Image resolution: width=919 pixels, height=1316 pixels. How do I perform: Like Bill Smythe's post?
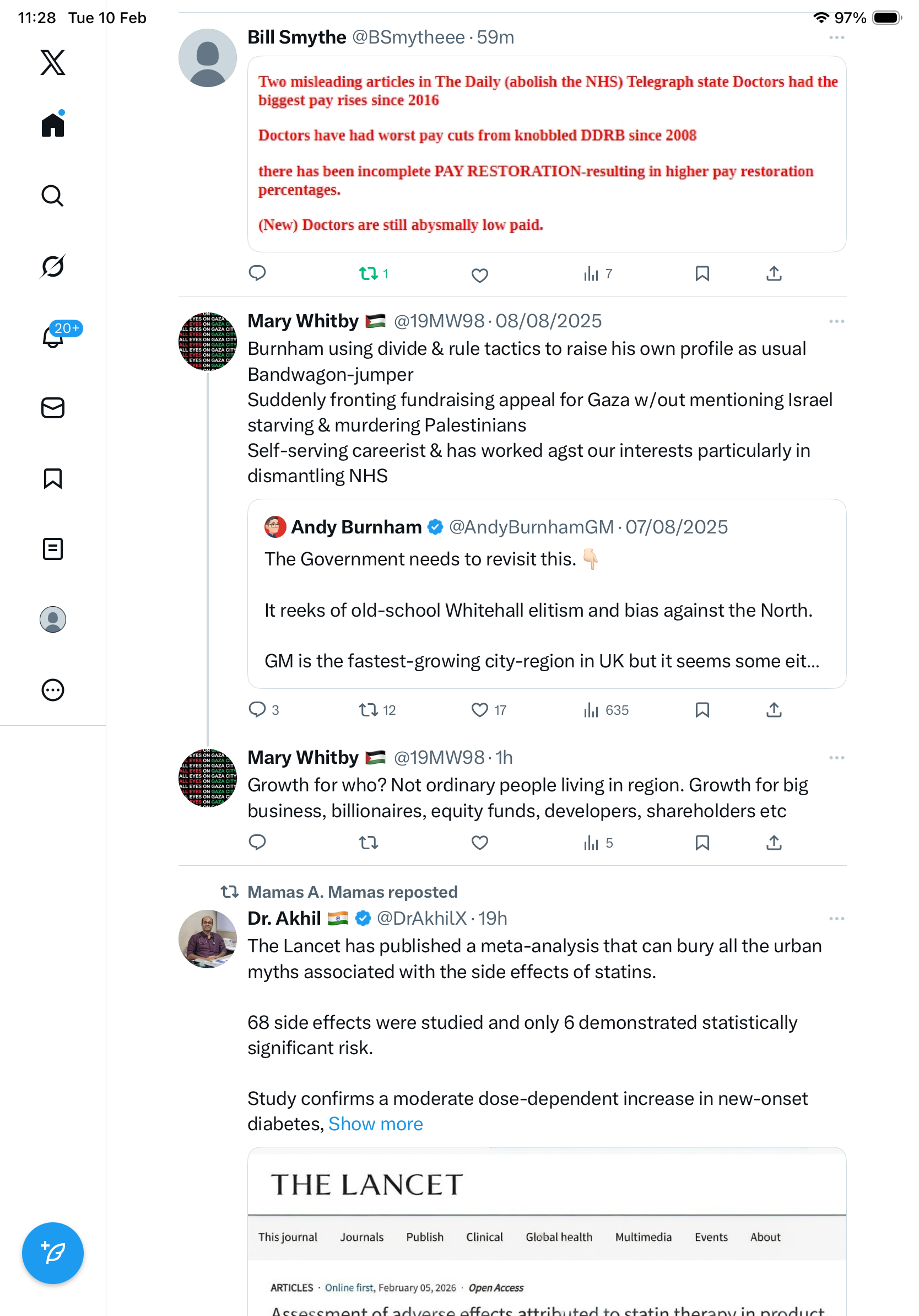479,274
